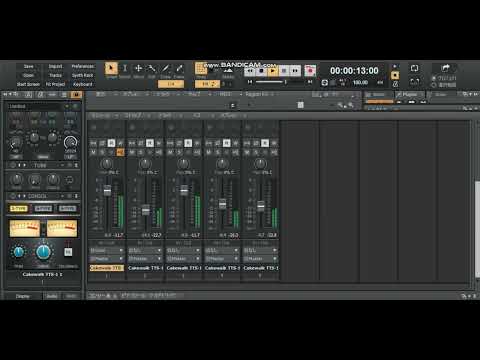The image size is (480, 360).
Task: Switch to the Notes browser tab
Action: 441,95
